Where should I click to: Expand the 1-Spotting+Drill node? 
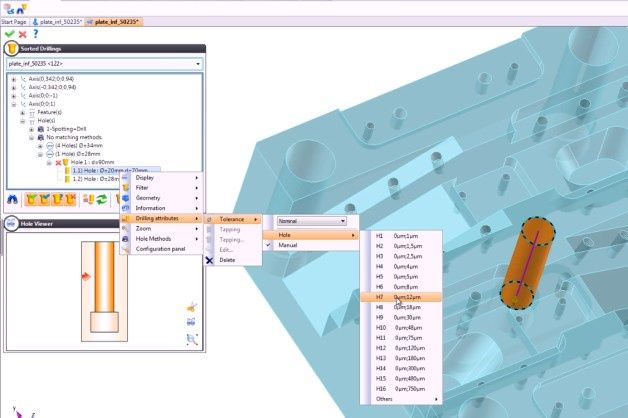click(x=32, y=129)
